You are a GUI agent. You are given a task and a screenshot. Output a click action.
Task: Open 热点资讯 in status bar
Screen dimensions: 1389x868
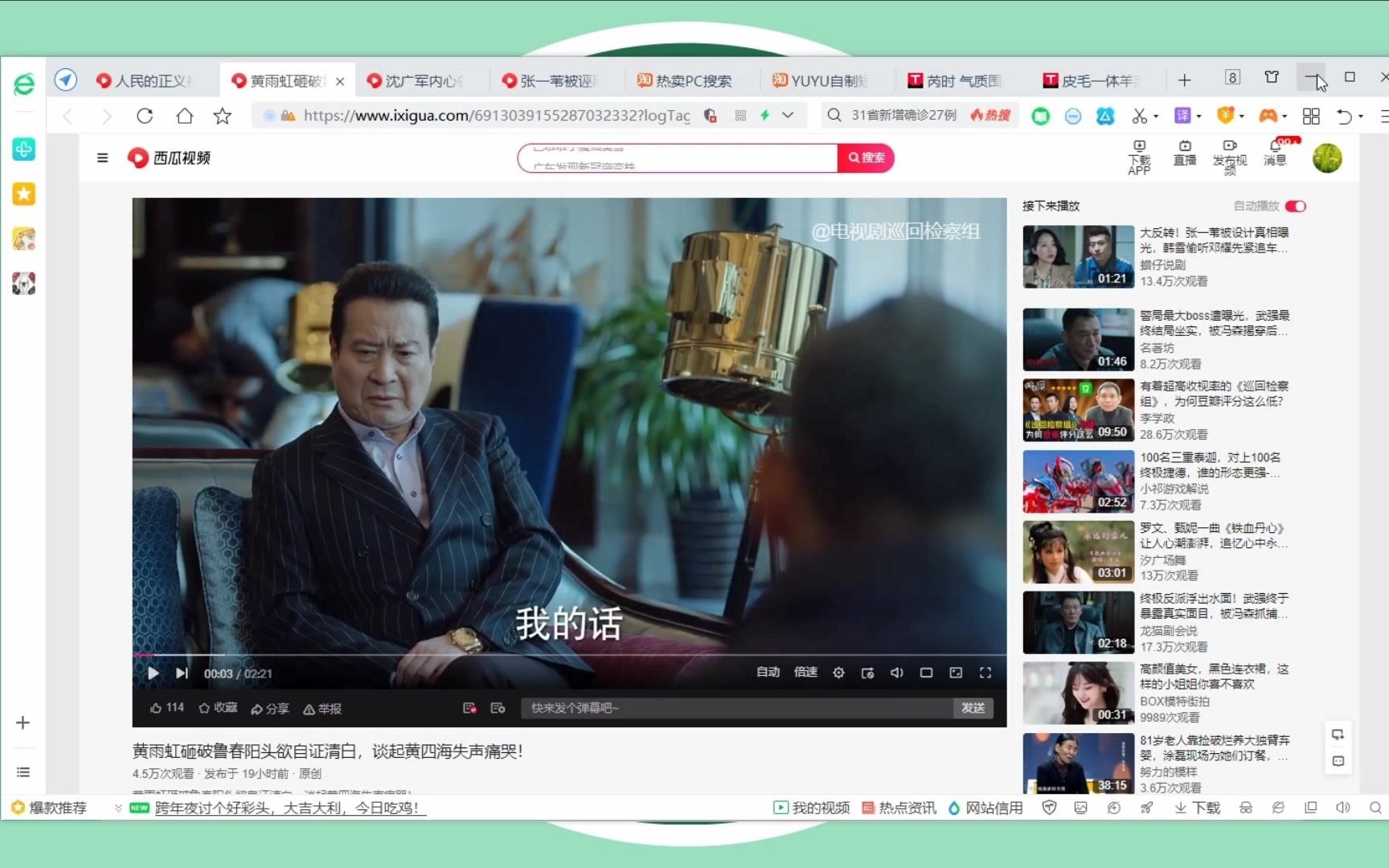899,808
